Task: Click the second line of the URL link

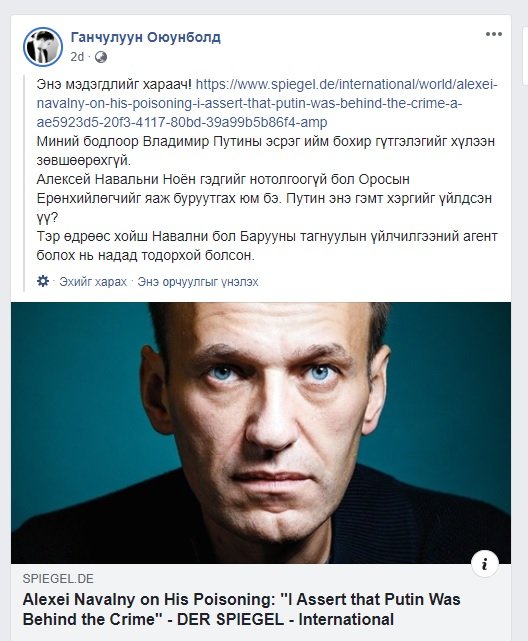Action: point(249,103)
